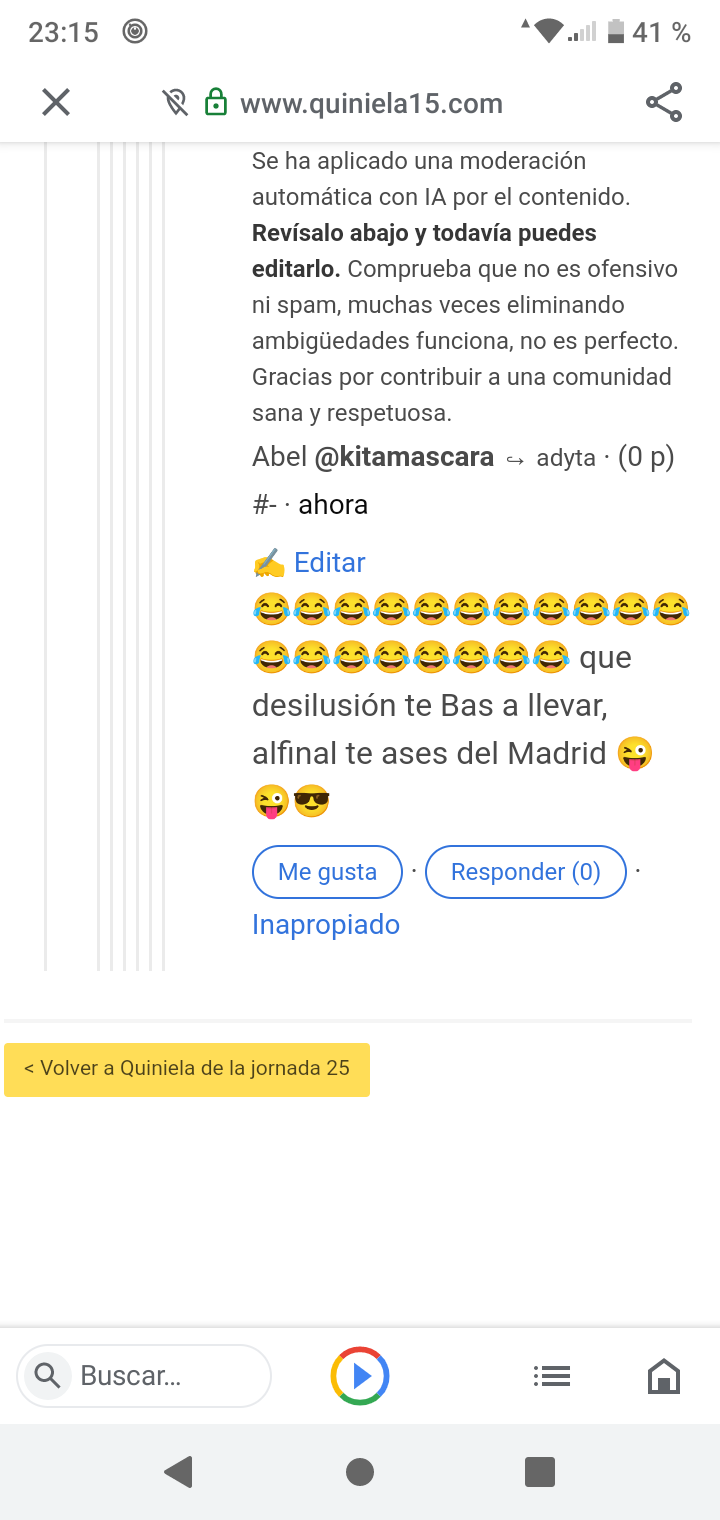Tap the green padlock security icon
This screenshot has height=1520, width=720.
(x=215, y=103)
